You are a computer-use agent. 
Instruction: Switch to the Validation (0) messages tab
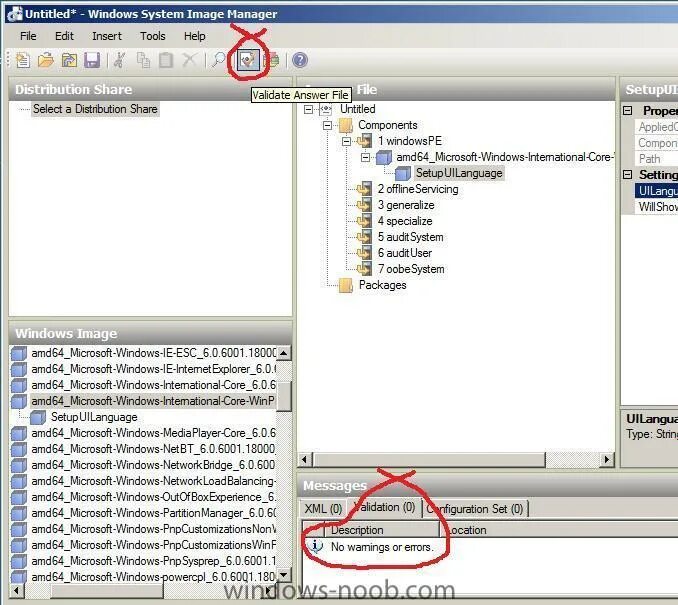tap(384, 507)
